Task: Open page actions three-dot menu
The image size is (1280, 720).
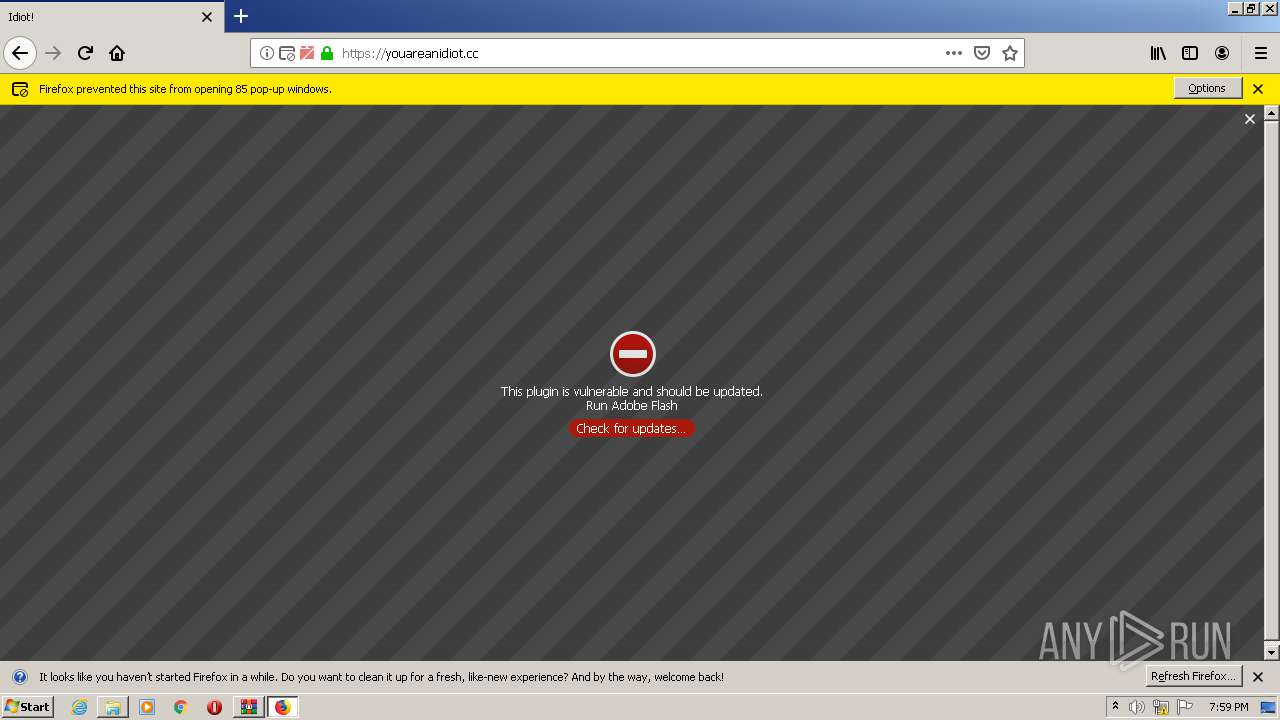Action: tap(954, 53)
